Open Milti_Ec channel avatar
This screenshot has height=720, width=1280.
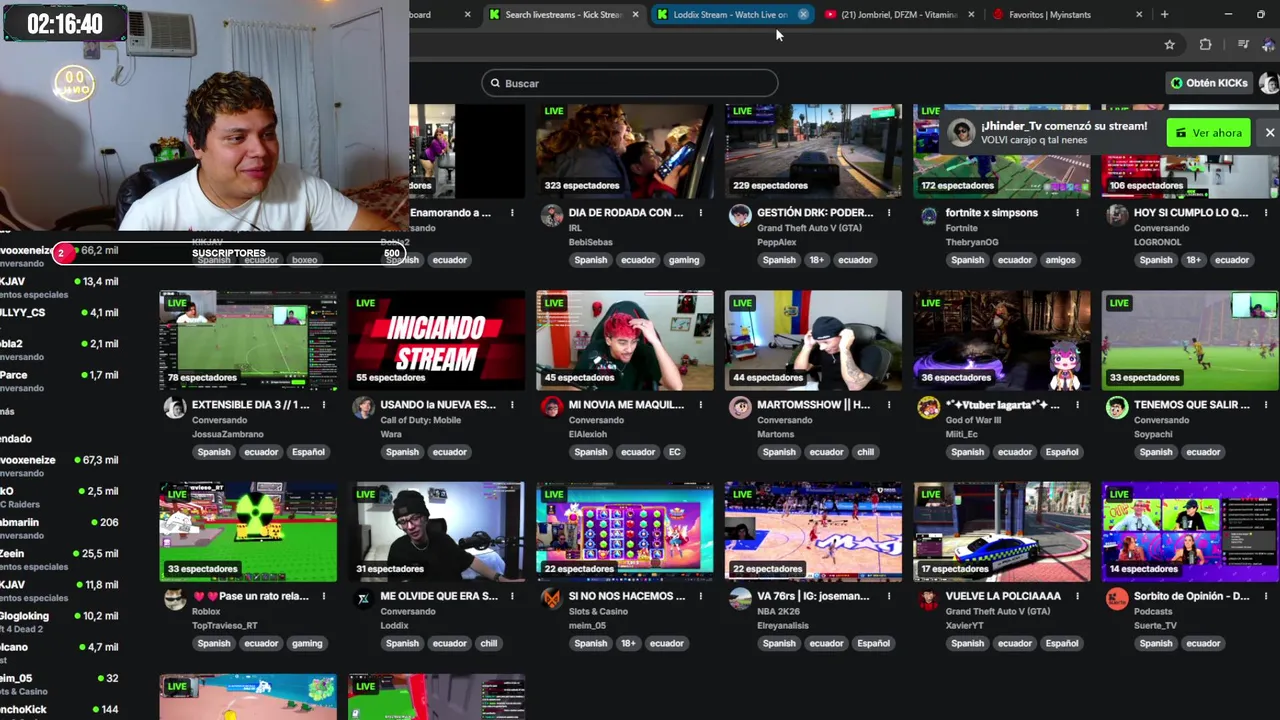(929, 407)
